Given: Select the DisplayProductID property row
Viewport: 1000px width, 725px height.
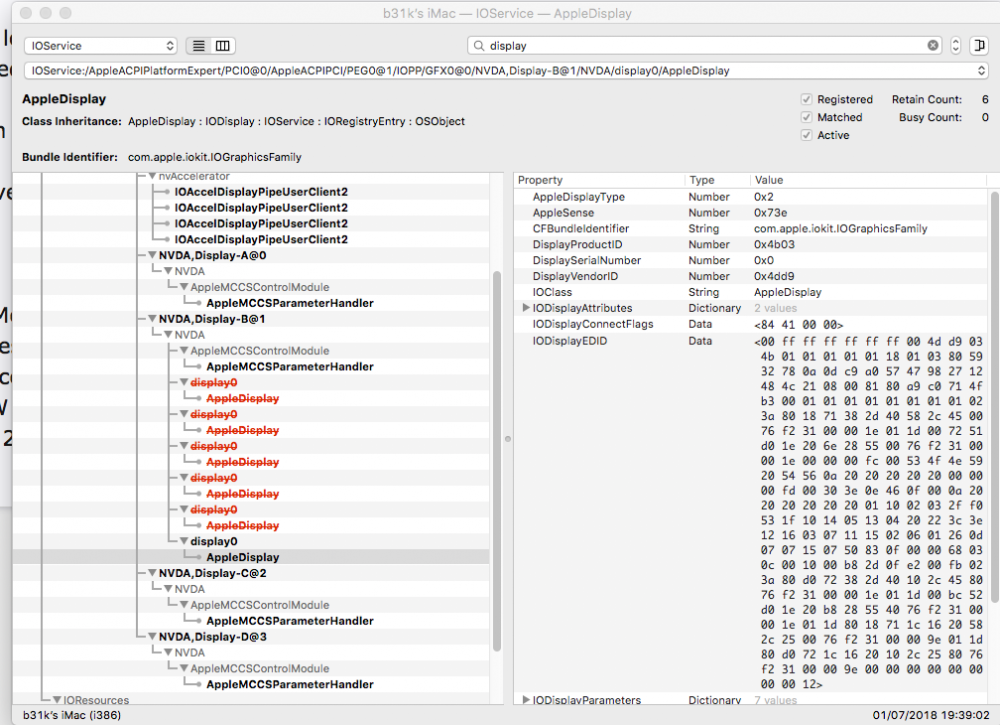Looking at the screenshot, I should click(x=751, y=245).
